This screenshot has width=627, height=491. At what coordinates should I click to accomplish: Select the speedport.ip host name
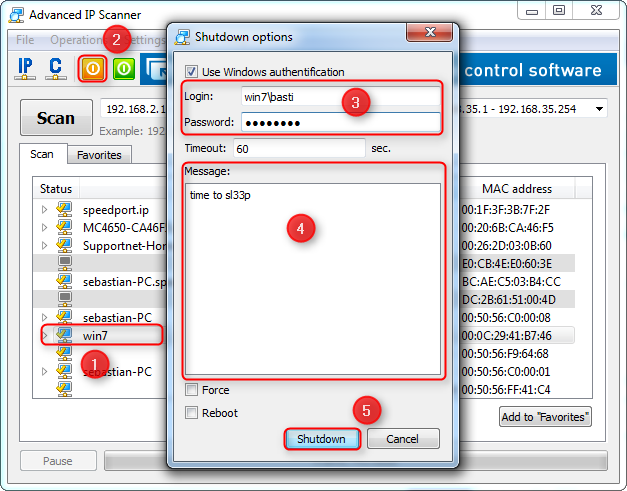pyautogui.click(x=116, y=210)
